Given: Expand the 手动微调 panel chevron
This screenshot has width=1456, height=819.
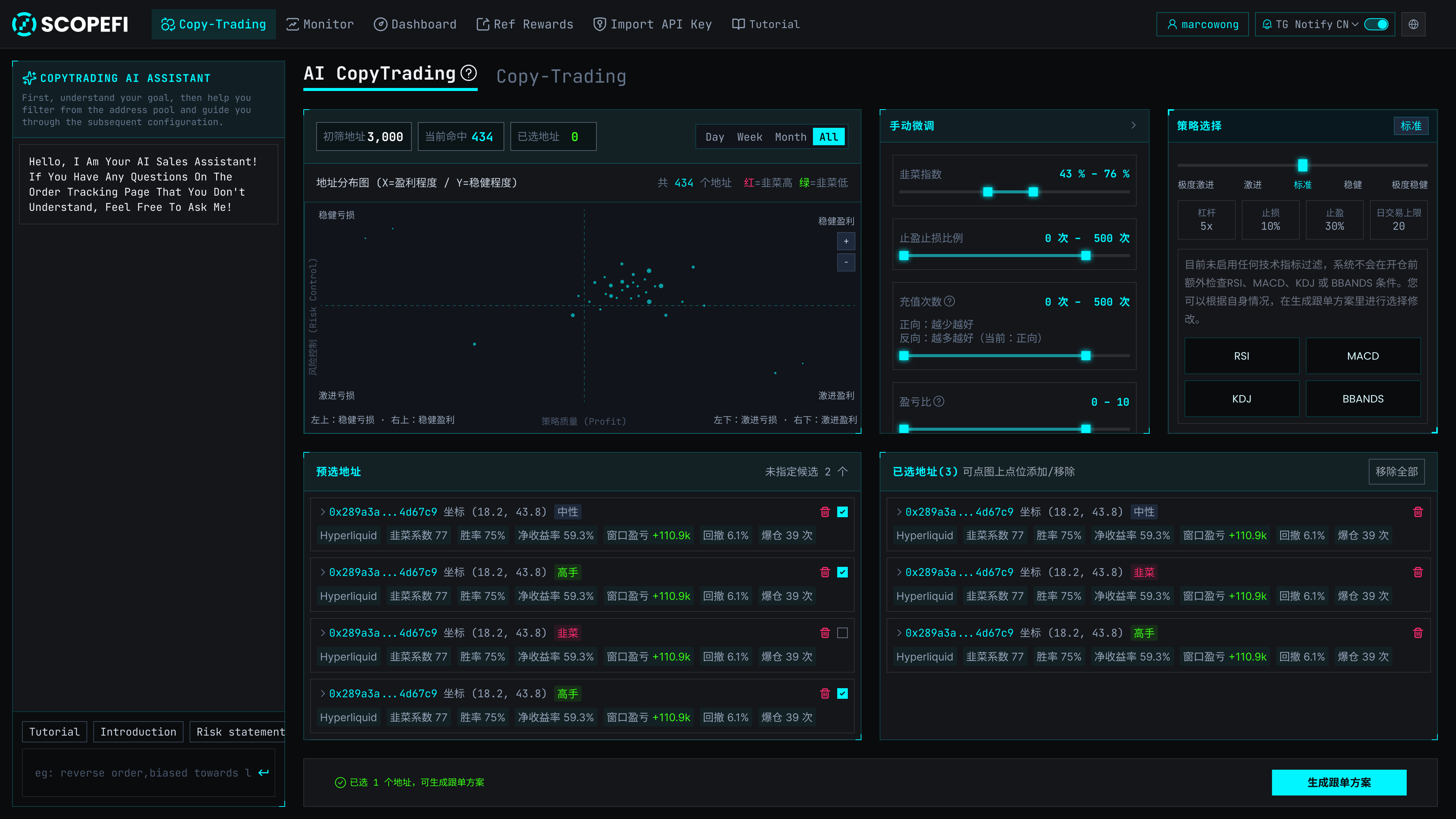Looking at the screenshot, I should coord(1133,126).
